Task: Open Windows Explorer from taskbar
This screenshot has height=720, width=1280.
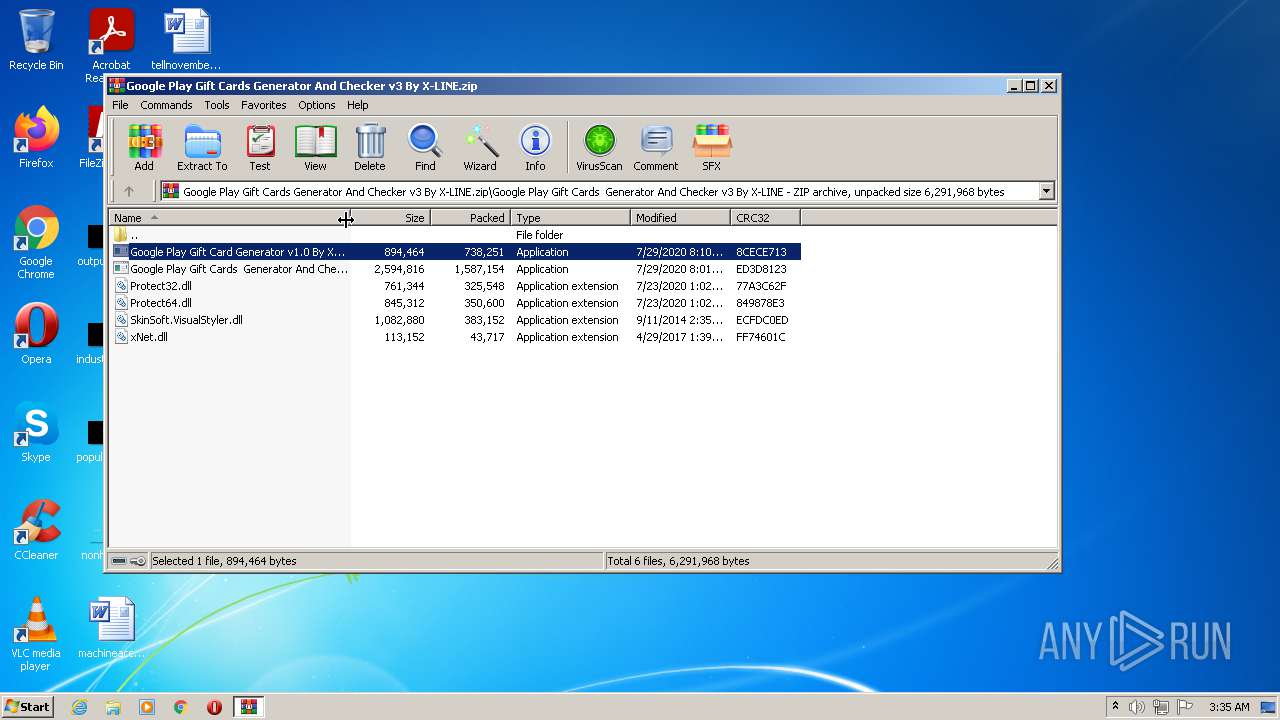Action: tap(113, 707)
